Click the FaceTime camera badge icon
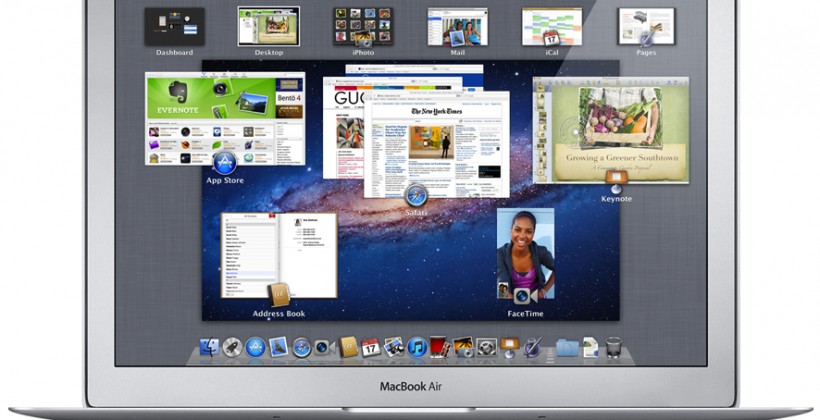The width and height of the screenshot is (820, 420). pyautogui.click(x=525, y=296)
